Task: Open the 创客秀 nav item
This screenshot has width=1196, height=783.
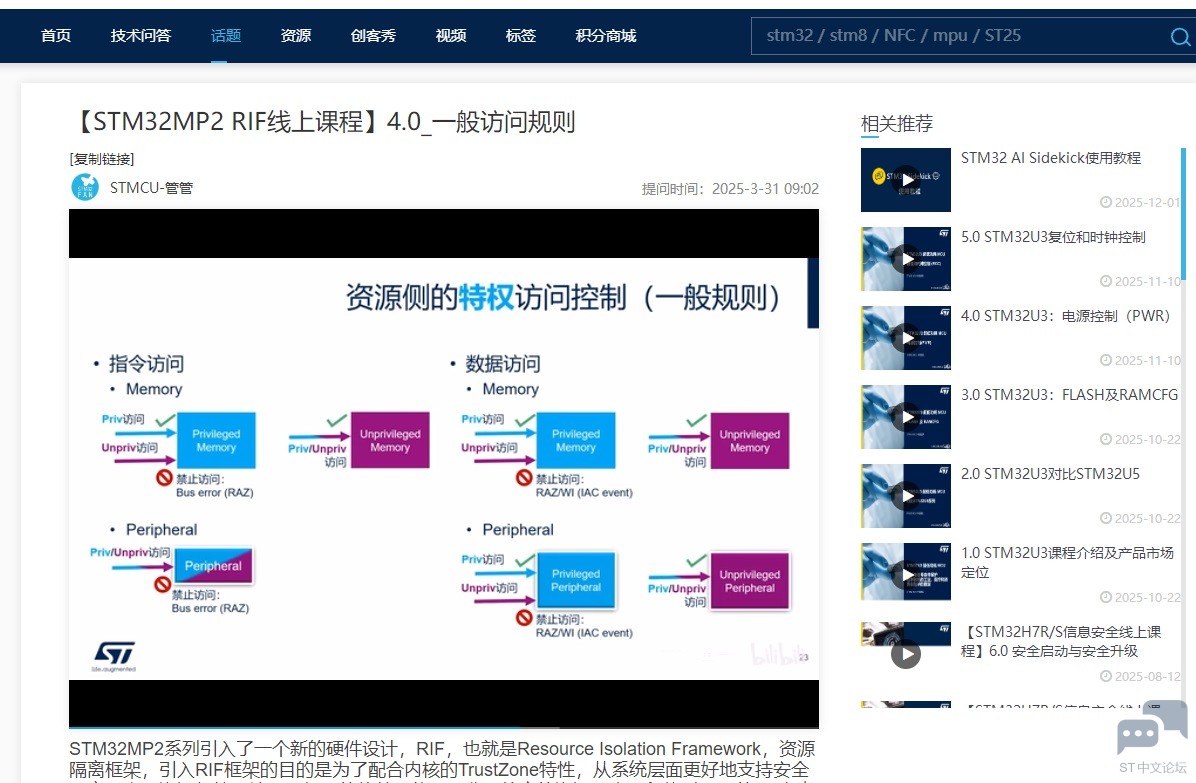Action: click(373, 36)
